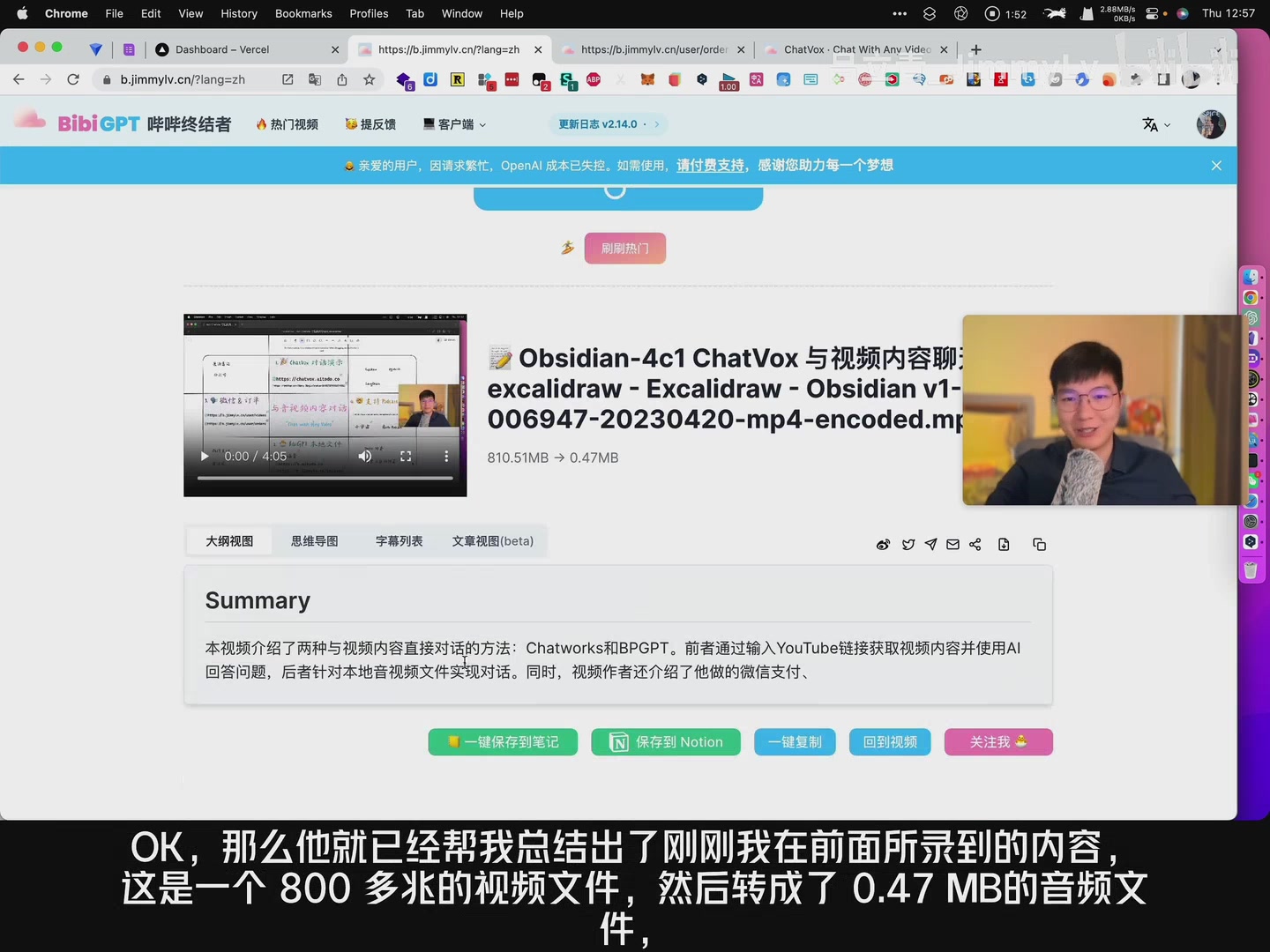Send the summary via email
The width and height of the screenshot is (1270, 952).
click(952, 544)
